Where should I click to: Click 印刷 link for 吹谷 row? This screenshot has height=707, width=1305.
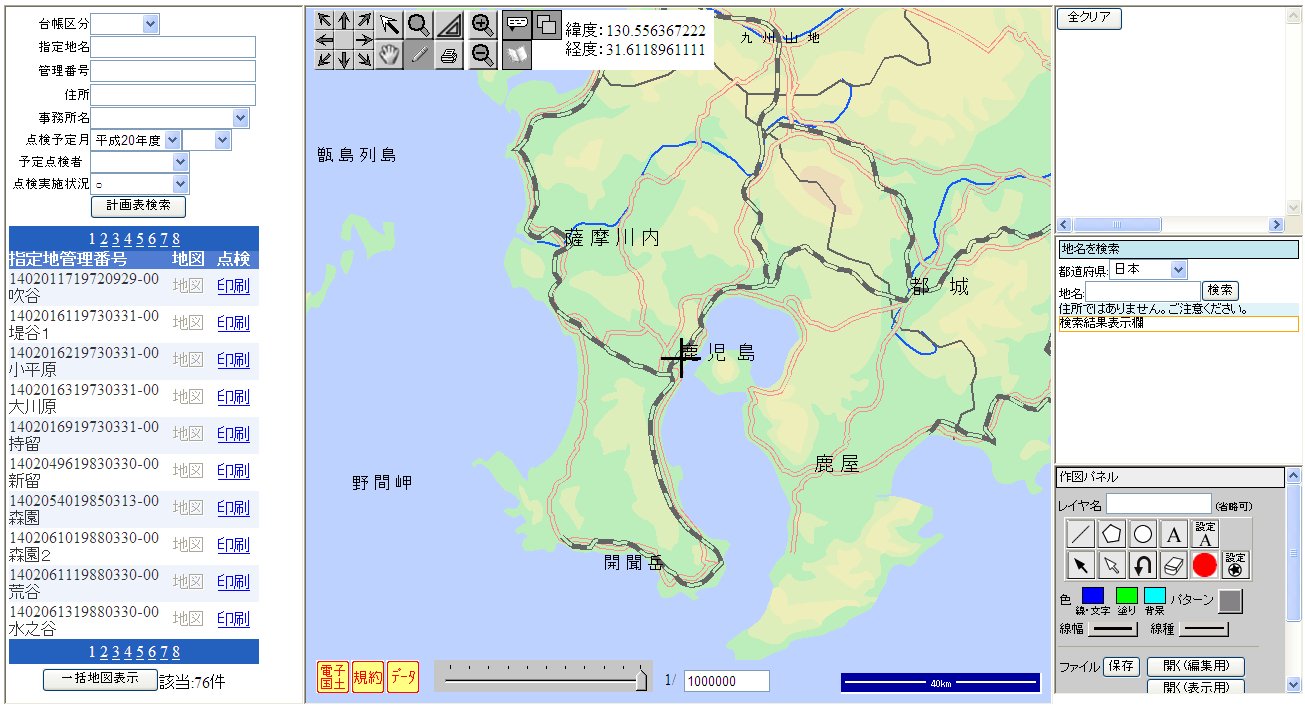tap(233, 286)
